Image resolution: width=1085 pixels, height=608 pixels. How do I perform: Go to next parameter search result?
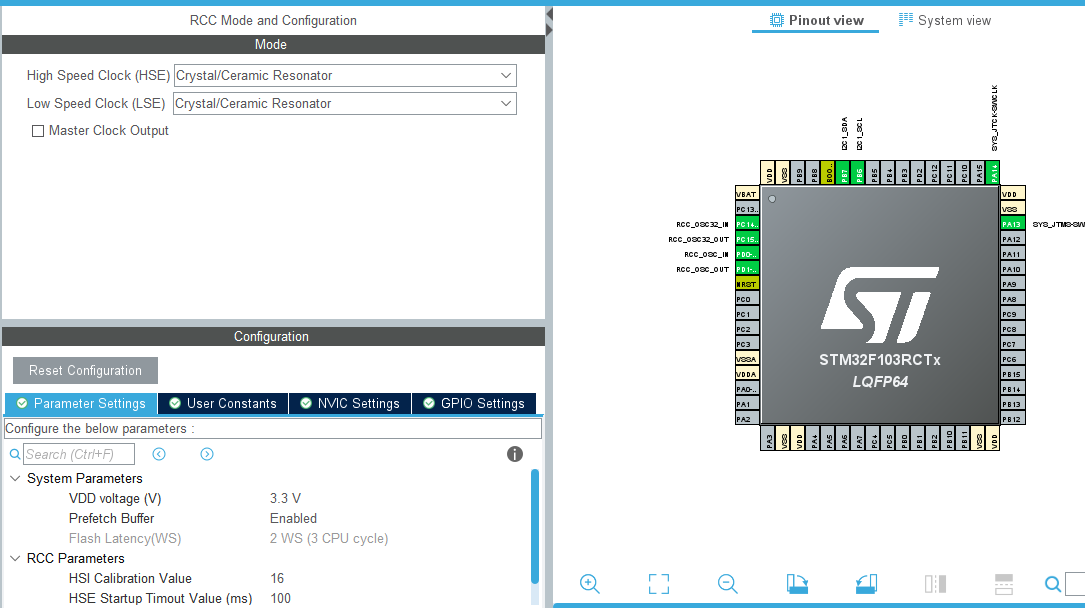pyautogui.click(x=207, y=454)
